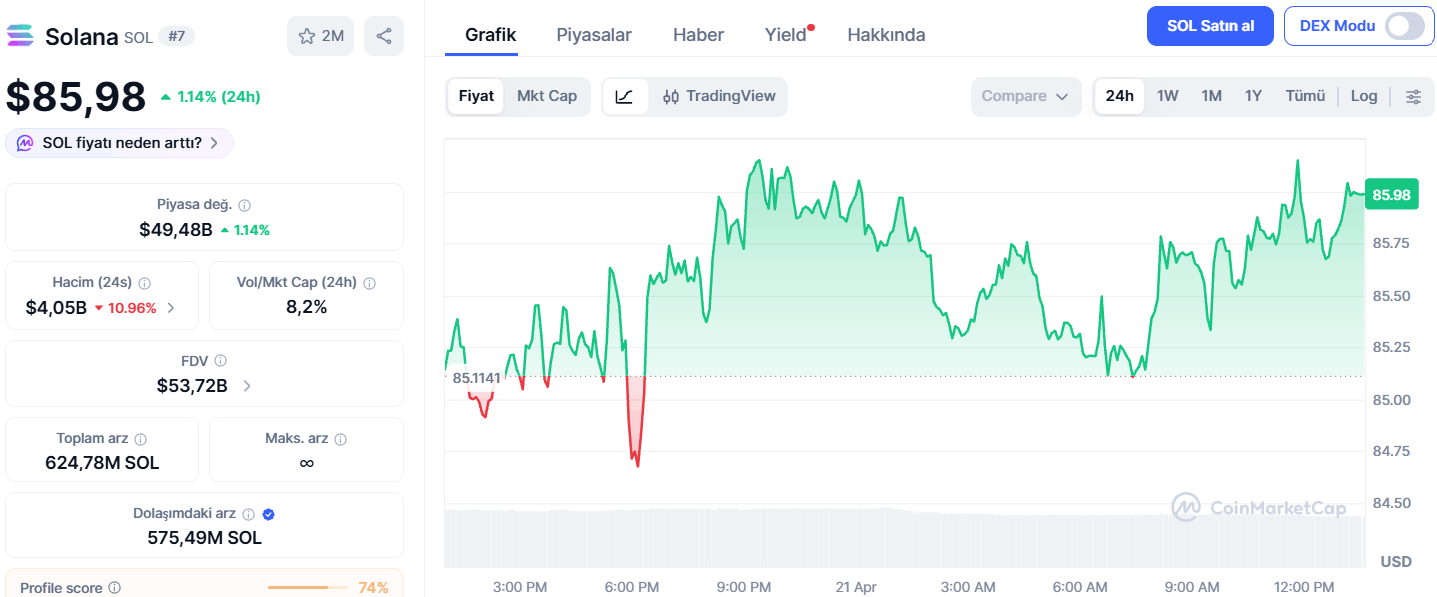Click the 575,49M SOL circulating supply value
Viewport: 1437px width, 597px height.
[x=204, y=538]
